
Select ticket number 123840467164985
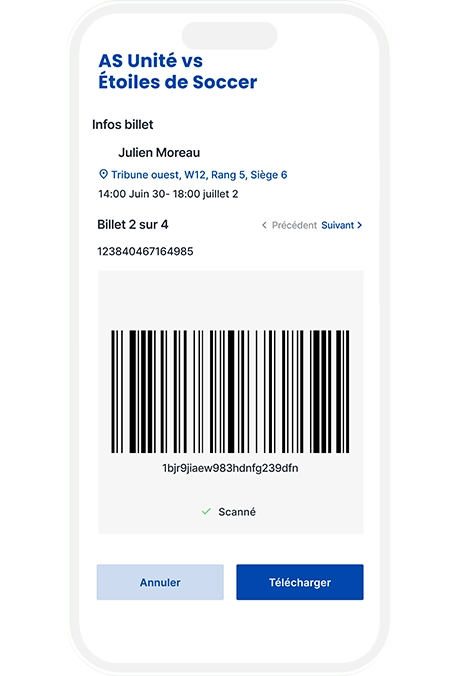coord(145,251)
